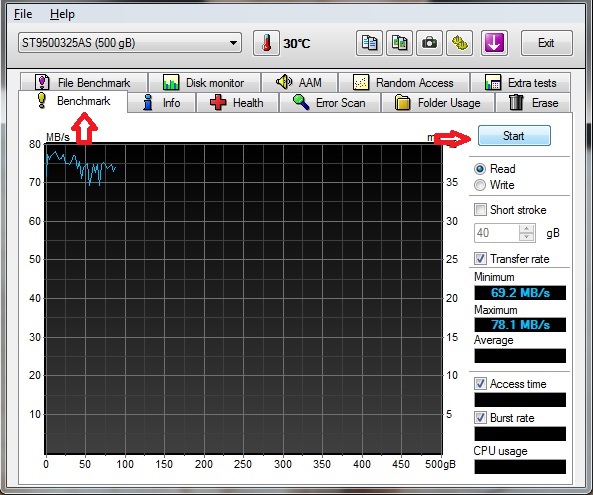
Task: Open the File menu
Action: pos(23,14)
